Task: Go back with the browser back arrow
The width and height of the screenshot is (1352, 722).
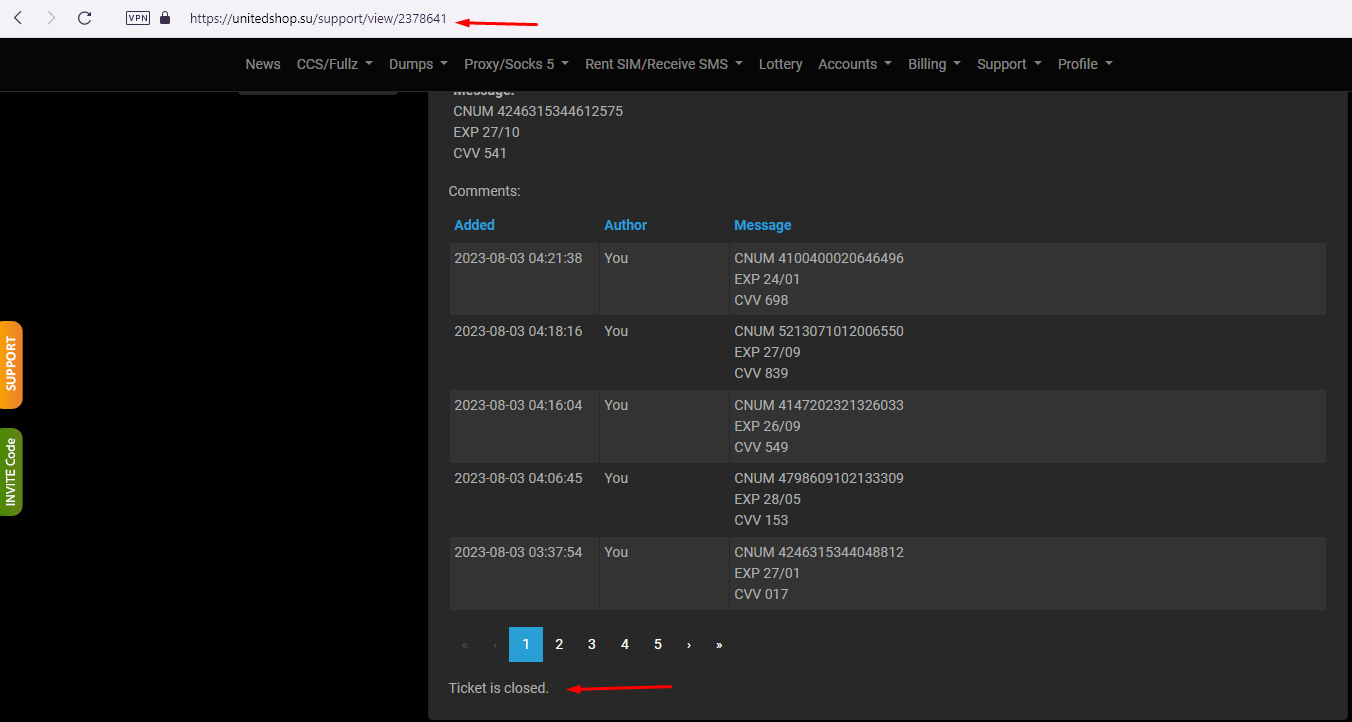Action: coord(18,18)
